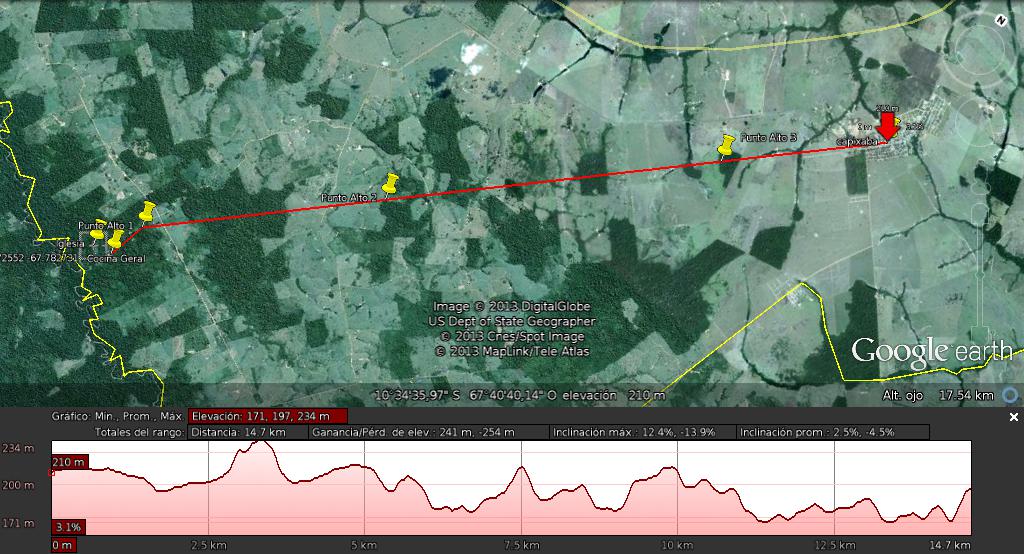Image resolution: width=1024 pixels, height=554 pixels.
Task: Click the 3.1% slope tag on graph
Action: coord(68,527)
